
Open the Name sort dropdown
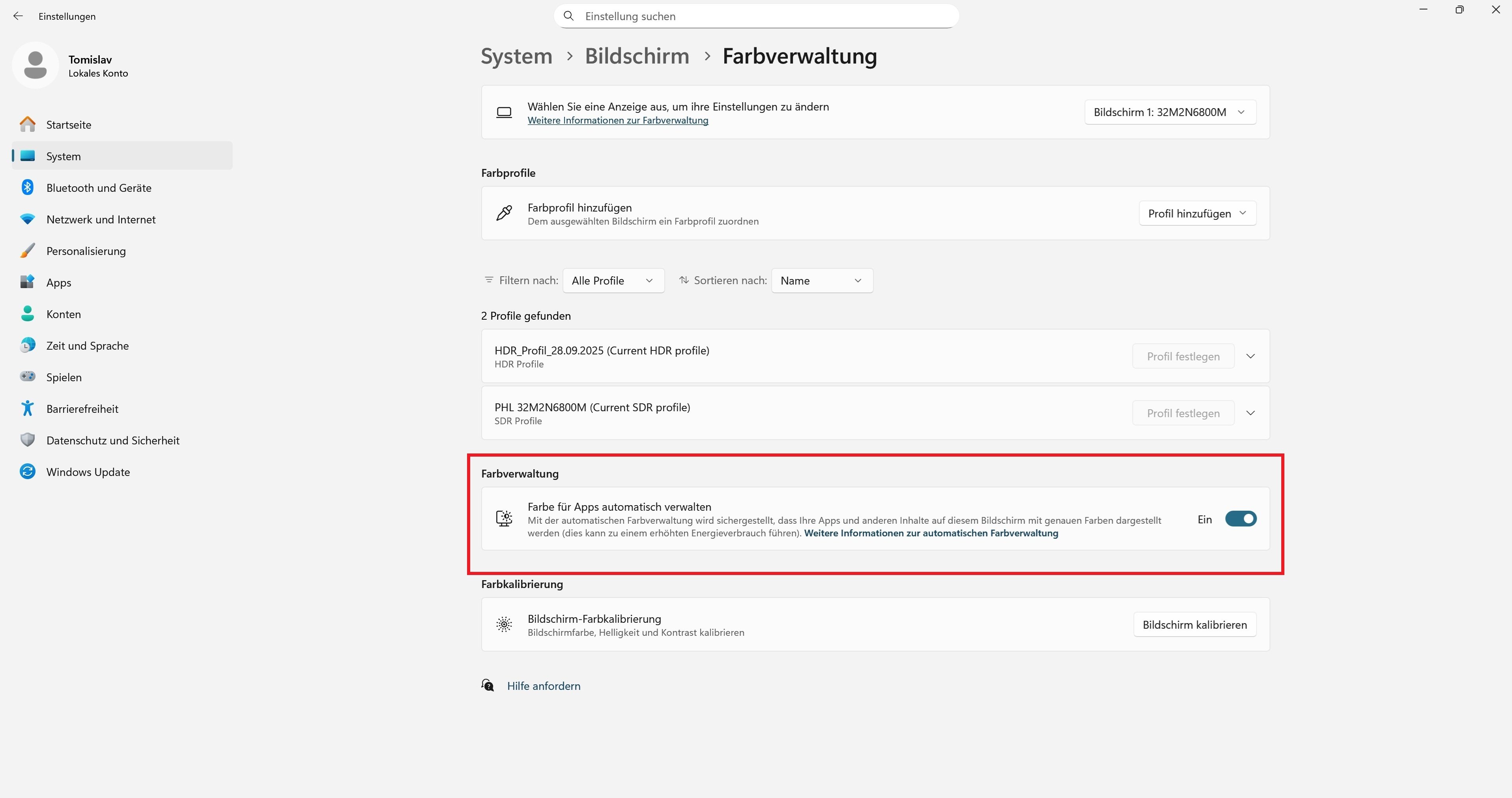tap(821, 281)
